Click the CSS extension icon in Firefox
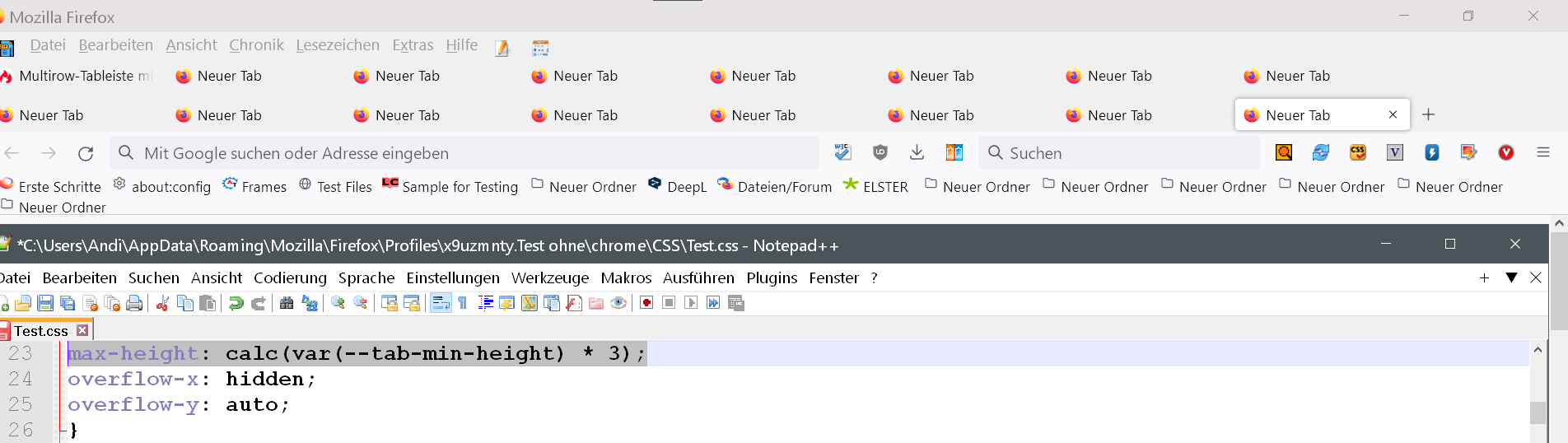The width and height of the screenshot is (1568, 443). point(1358,152)
